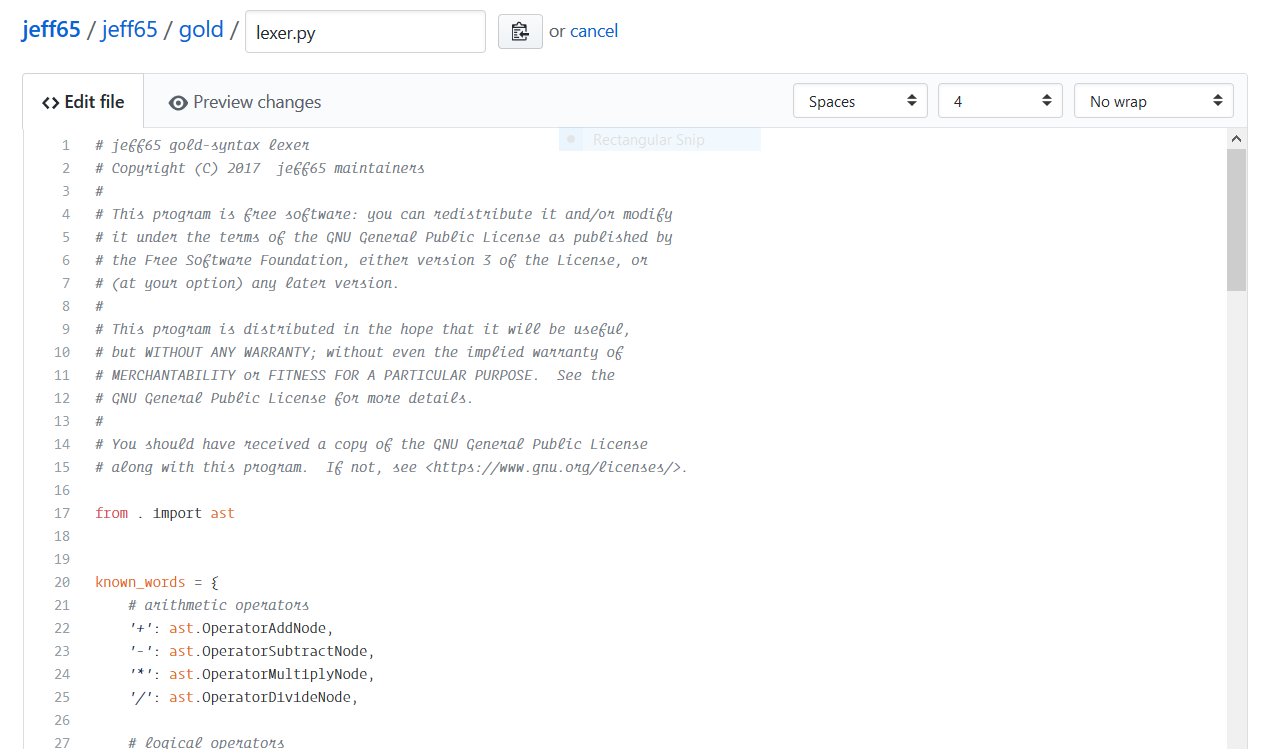The image size is (1268, 749).
Task: Click the 'This program is distributed' comment line
Action: [363, 329]
